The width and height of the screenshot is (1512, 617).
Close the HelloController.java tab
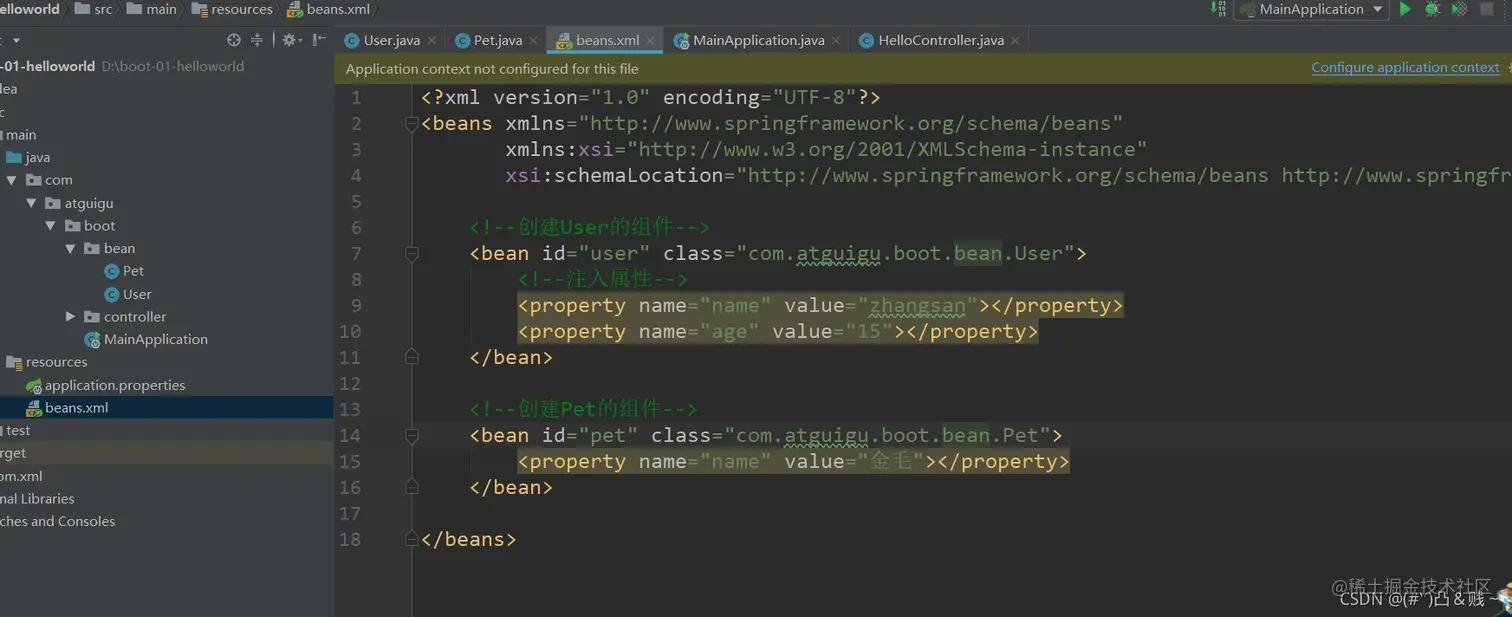pos(1015,41)
